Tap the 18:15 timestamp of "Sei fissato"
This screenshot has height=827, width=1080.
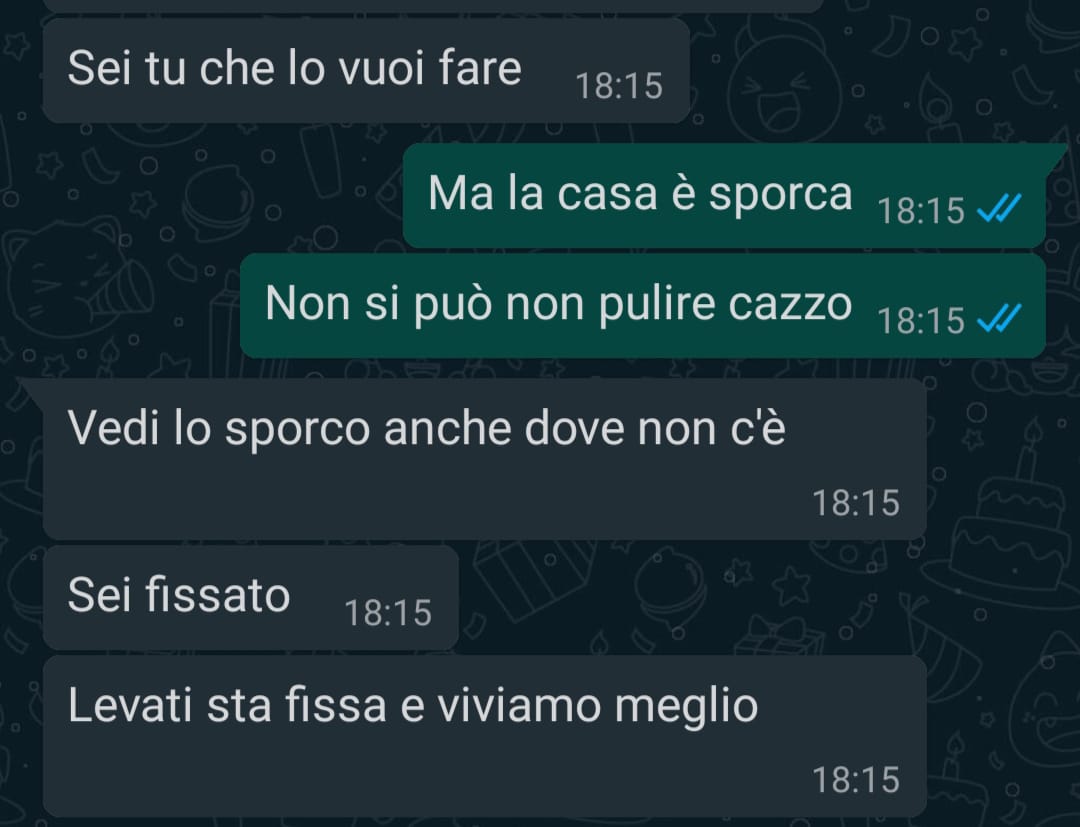click(388, 613)
